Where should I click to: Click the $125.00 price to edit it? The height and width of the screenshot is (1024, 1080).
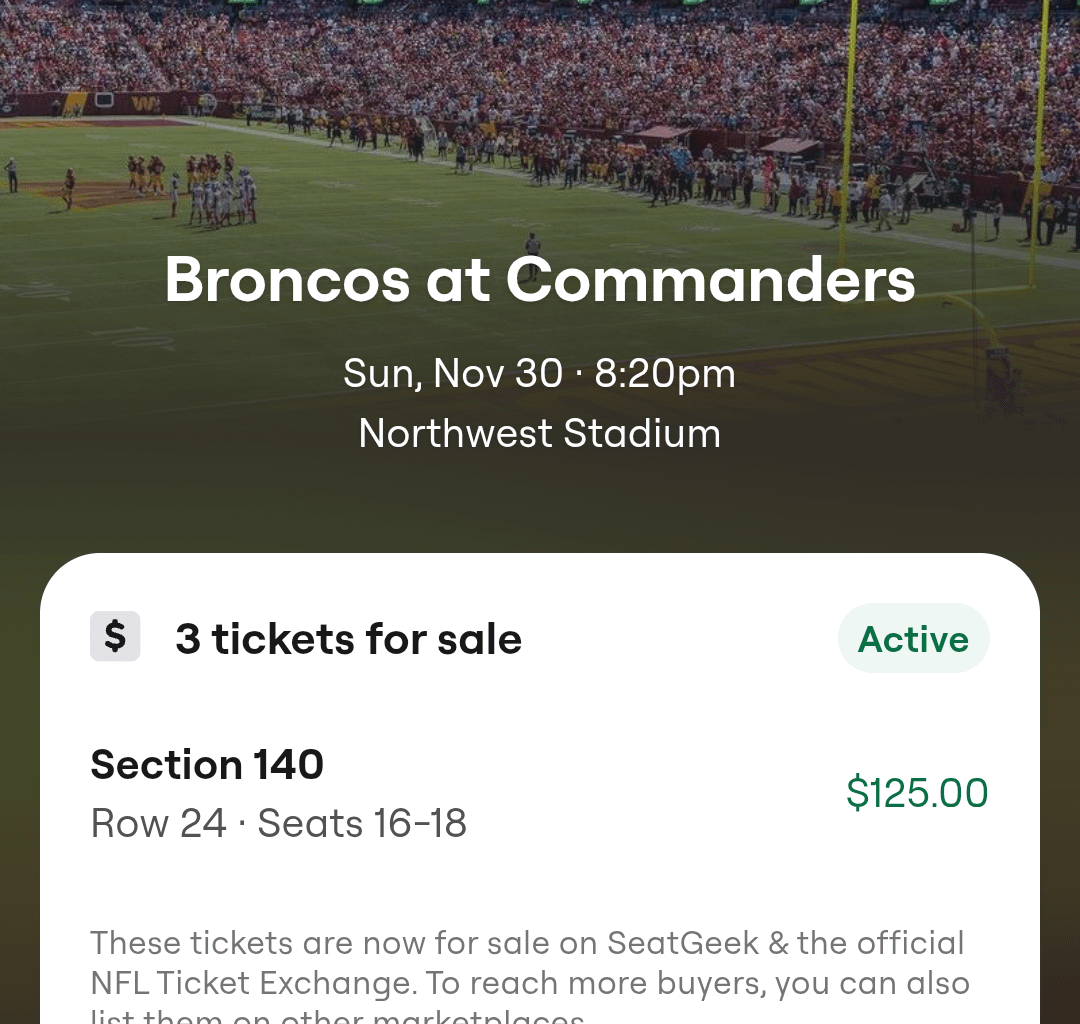(x=916, y=793)
